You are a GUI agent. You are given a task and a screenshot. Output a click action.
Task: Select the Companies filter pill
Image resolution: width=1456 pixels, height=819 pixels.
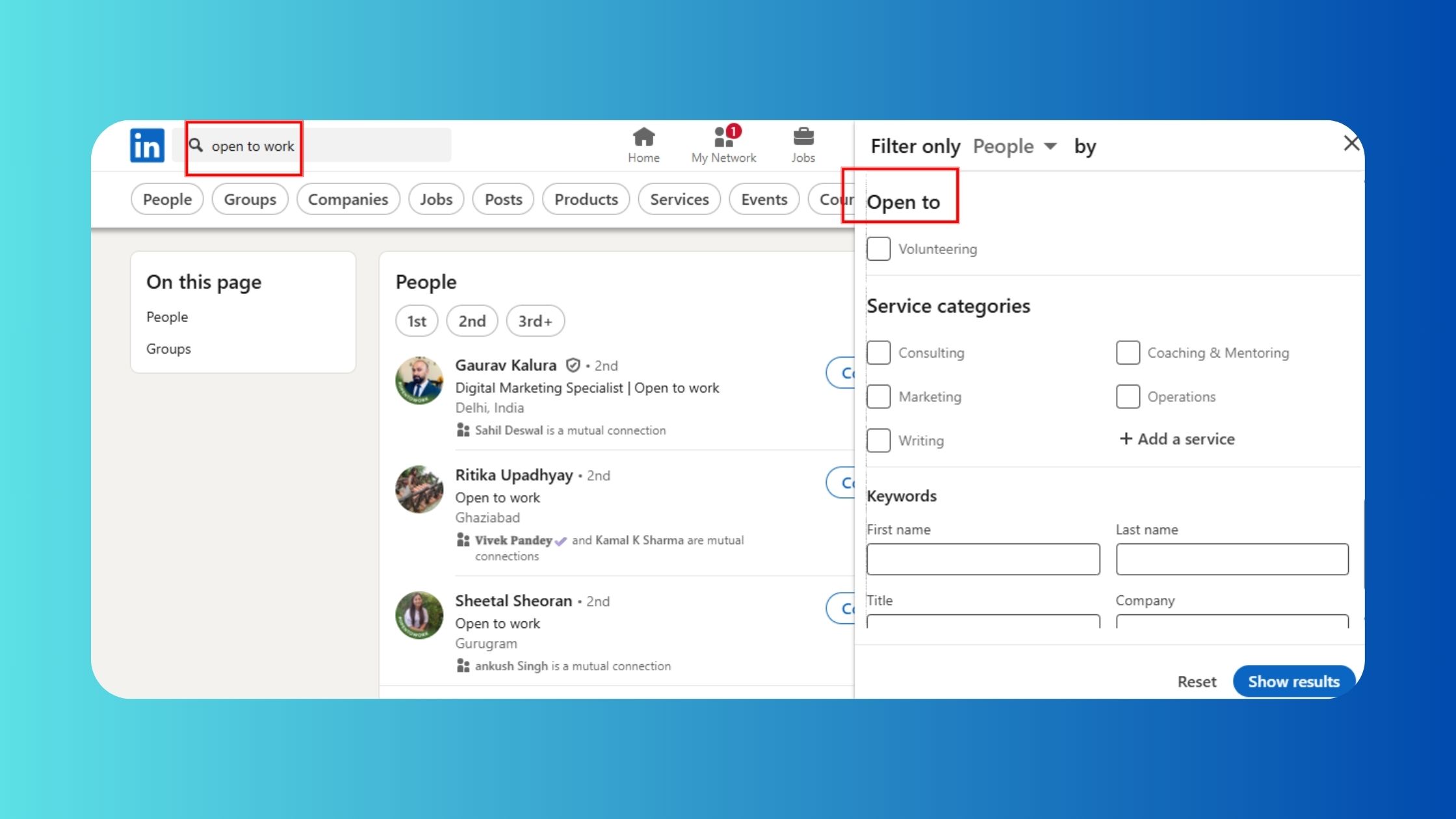click(348, 199)
